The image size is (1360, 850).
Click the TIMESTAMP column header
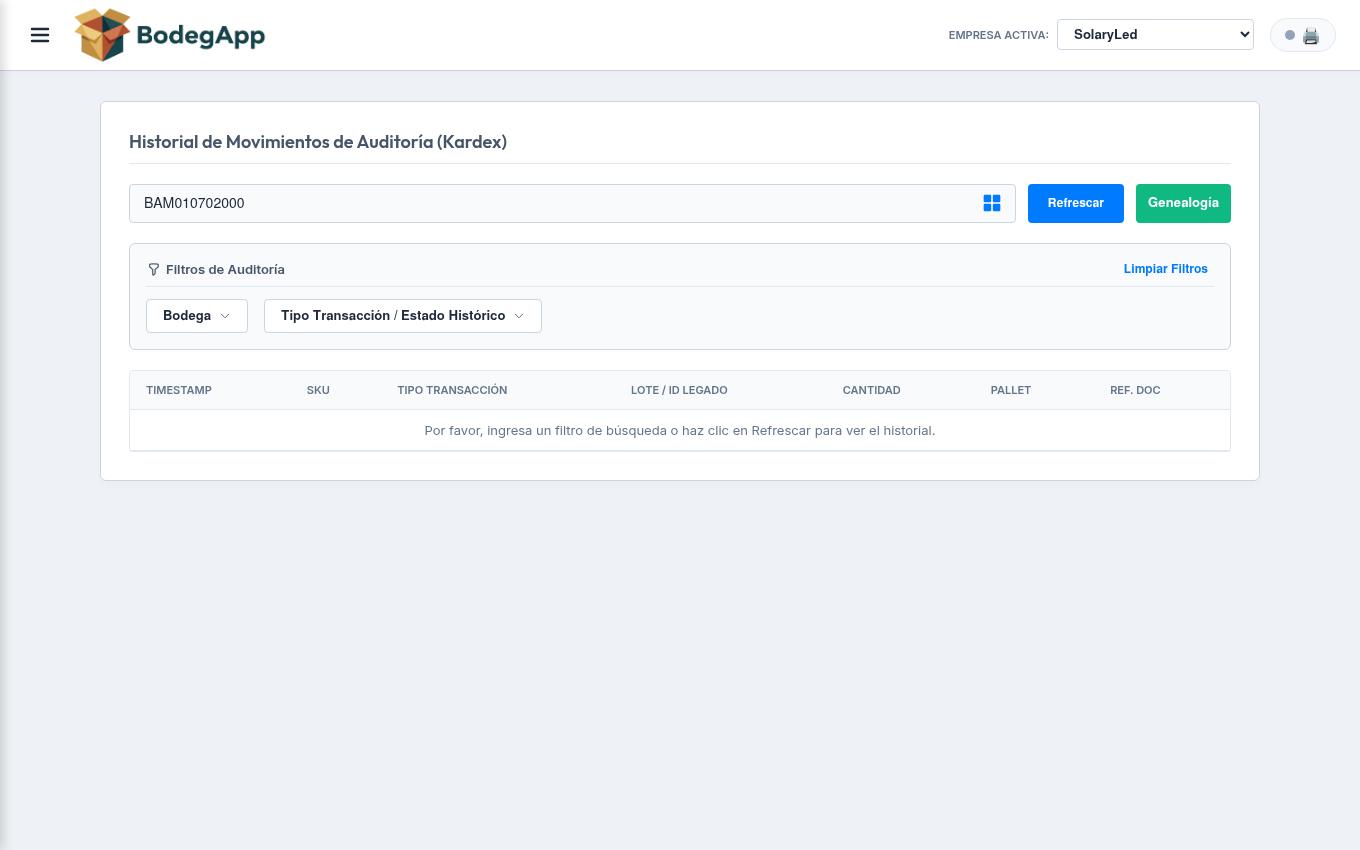[179, 390]
